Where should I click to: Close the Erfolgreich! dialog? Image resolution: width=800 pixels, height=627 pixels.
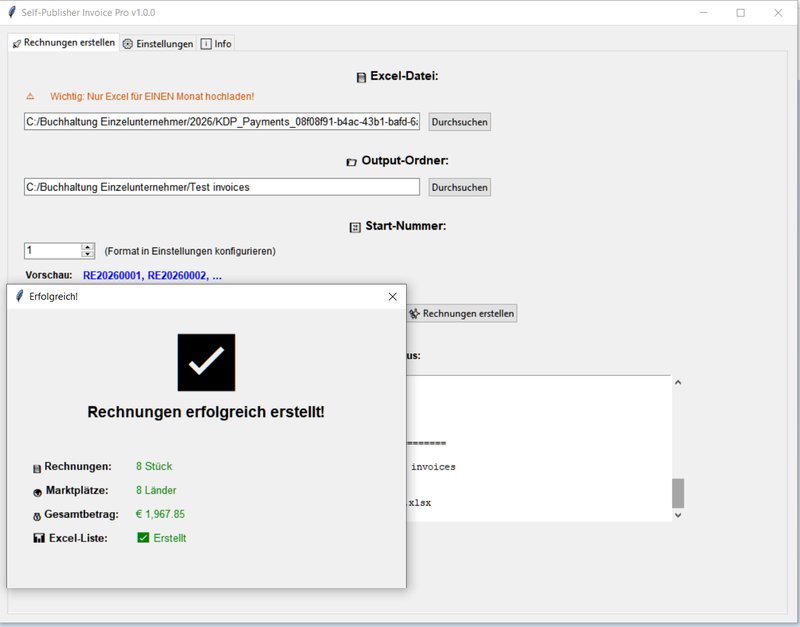[x=392, y=297]
